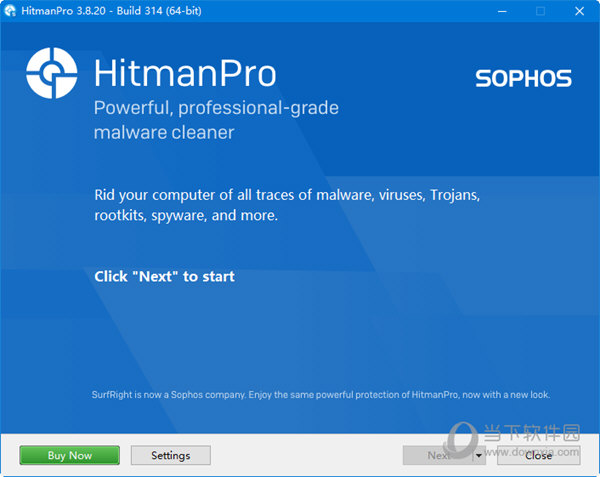Click the Next button to start

point(436,455)
